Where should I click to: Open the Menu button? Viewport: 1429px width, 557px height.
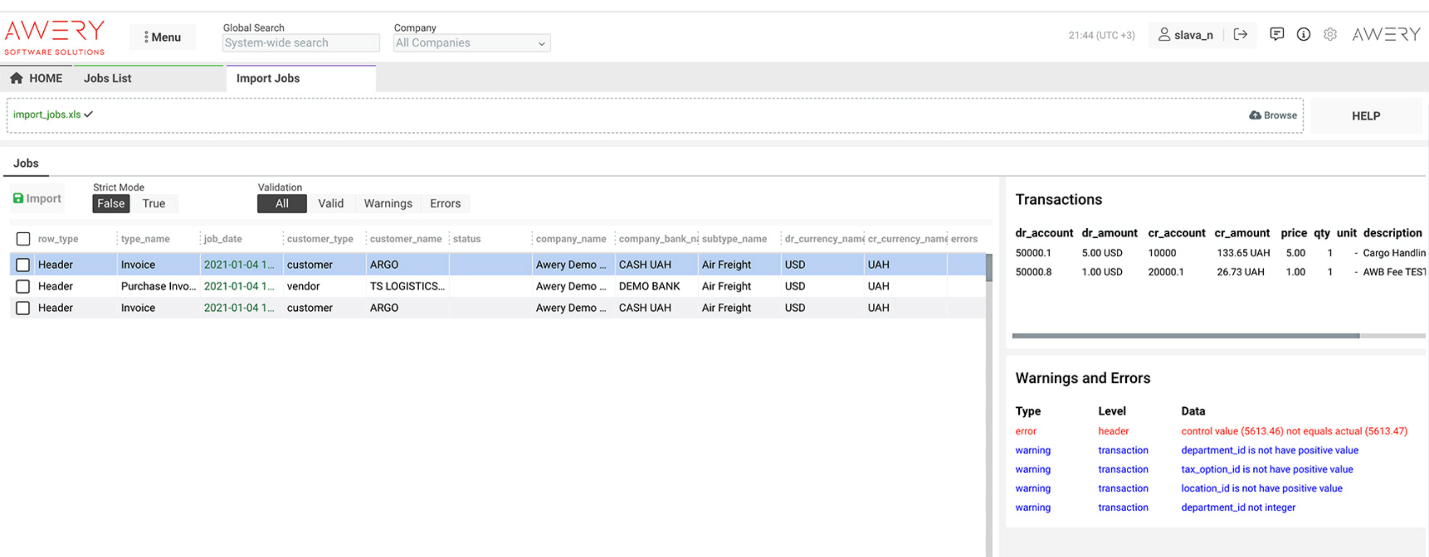click(163, 37)
